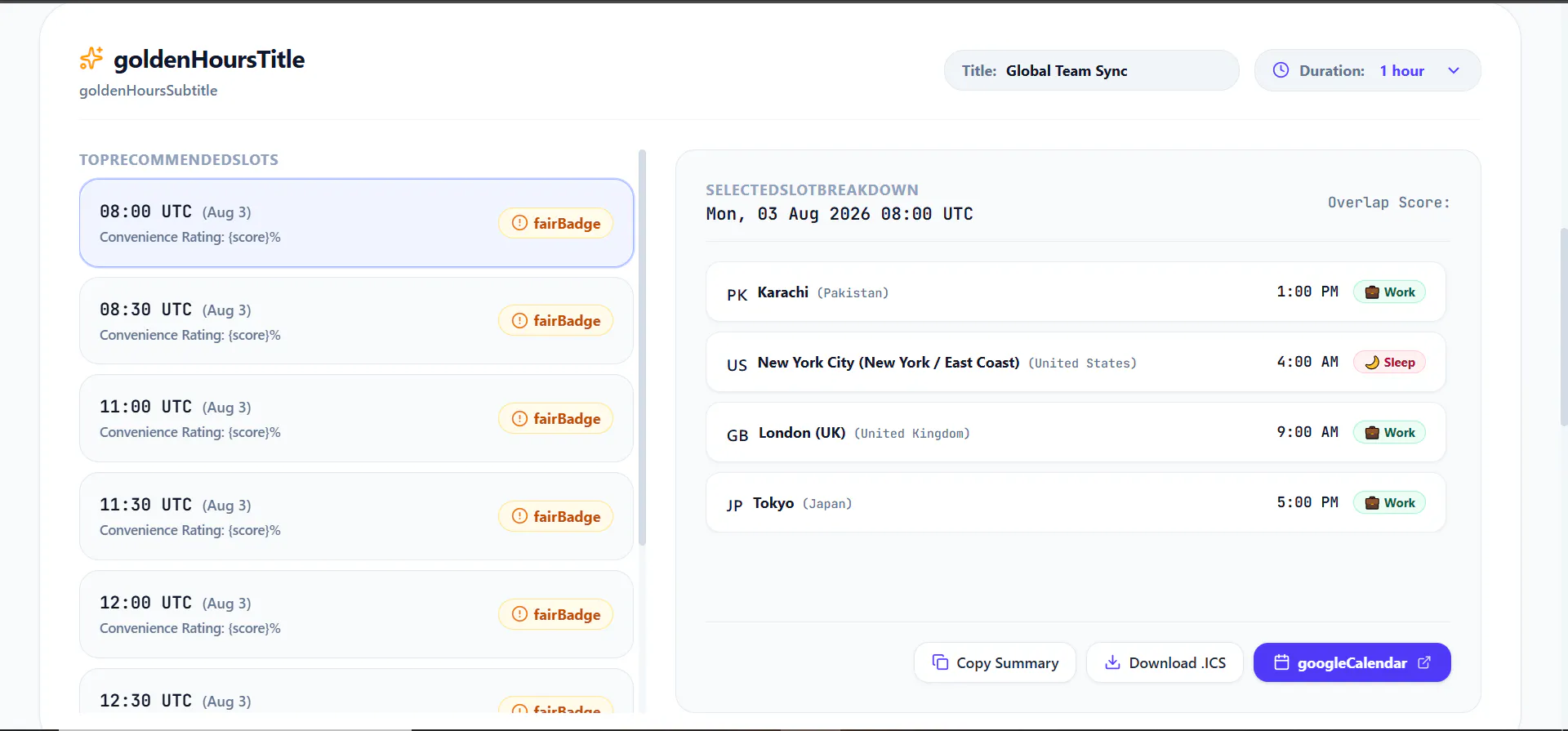The height and width of the screenshot is (731, 1568).
Task: Click the 9:00 AM time value
Action: pyautogui.click(x=1307, y=432)
